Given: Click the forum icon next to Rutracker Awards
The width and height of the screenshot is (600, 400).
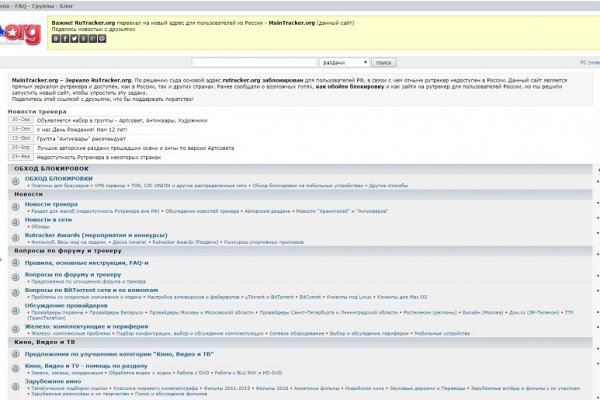Looking at the screenshot, I should tap(14, 237).
